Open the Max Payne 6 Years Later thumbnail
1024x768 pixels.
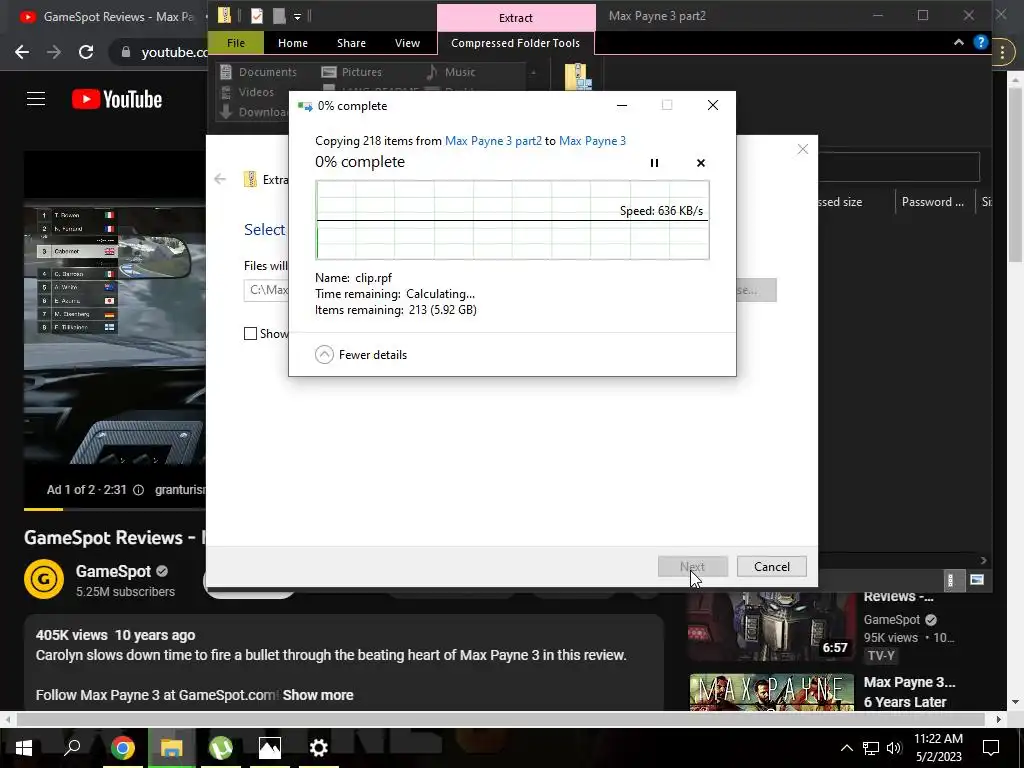tap(771, 692)
